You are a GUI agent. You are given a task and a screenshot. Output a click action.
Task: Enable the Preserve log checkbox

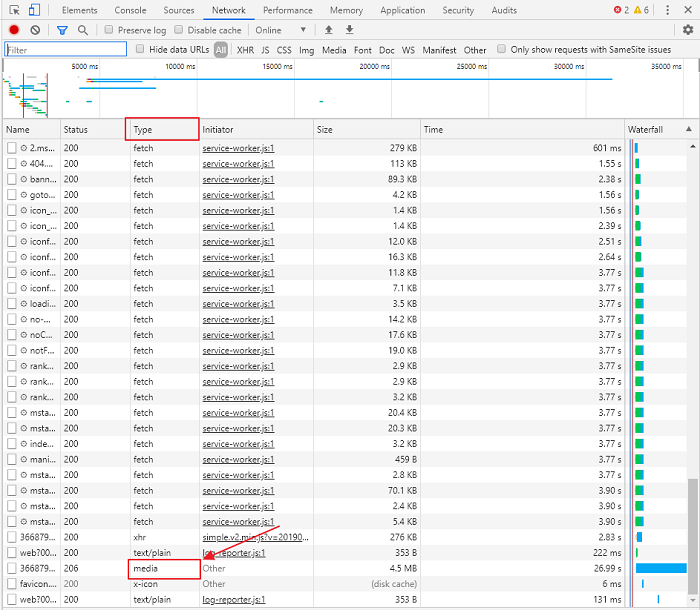(x=109, y=30)
